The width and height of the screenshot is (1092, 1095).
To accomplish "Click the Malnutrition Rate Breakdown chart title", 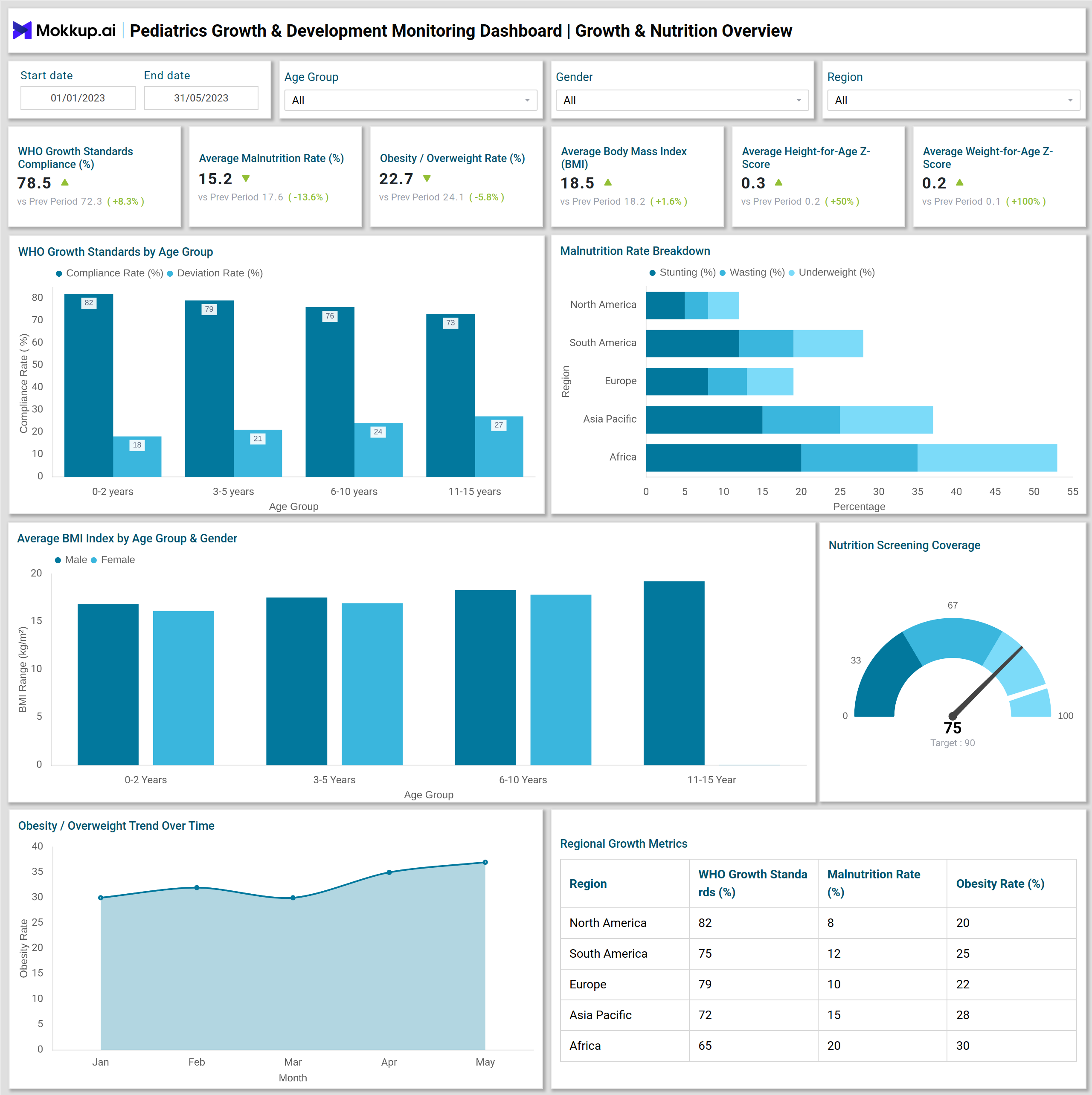I will point(635,251).
